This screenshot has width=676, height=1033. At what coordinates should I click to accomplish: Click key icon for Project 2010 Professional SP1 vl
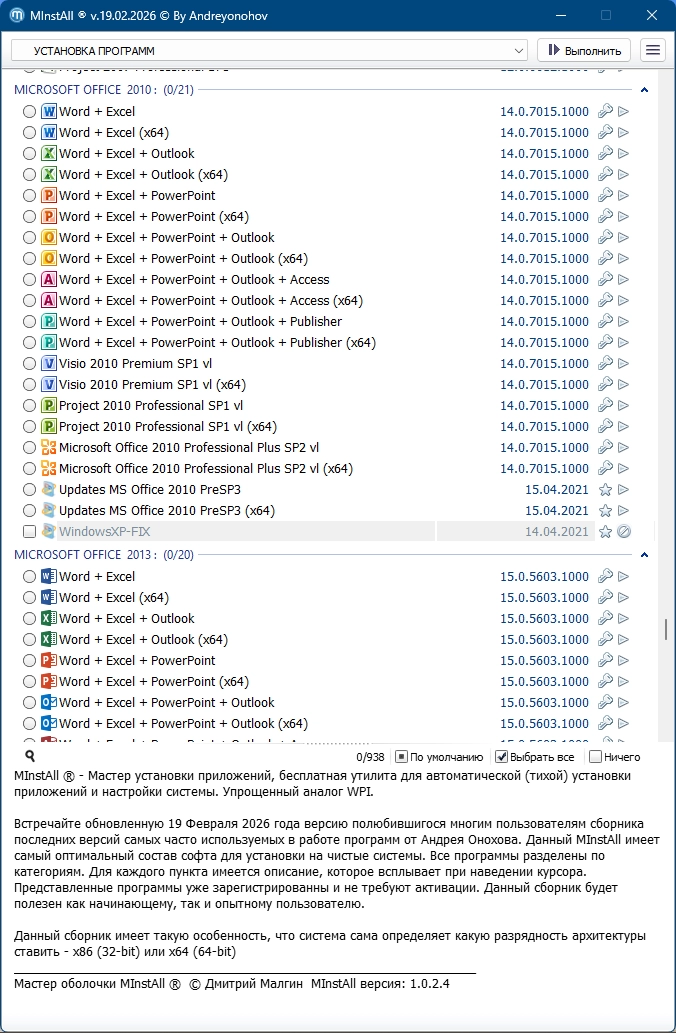click(605, 406)
